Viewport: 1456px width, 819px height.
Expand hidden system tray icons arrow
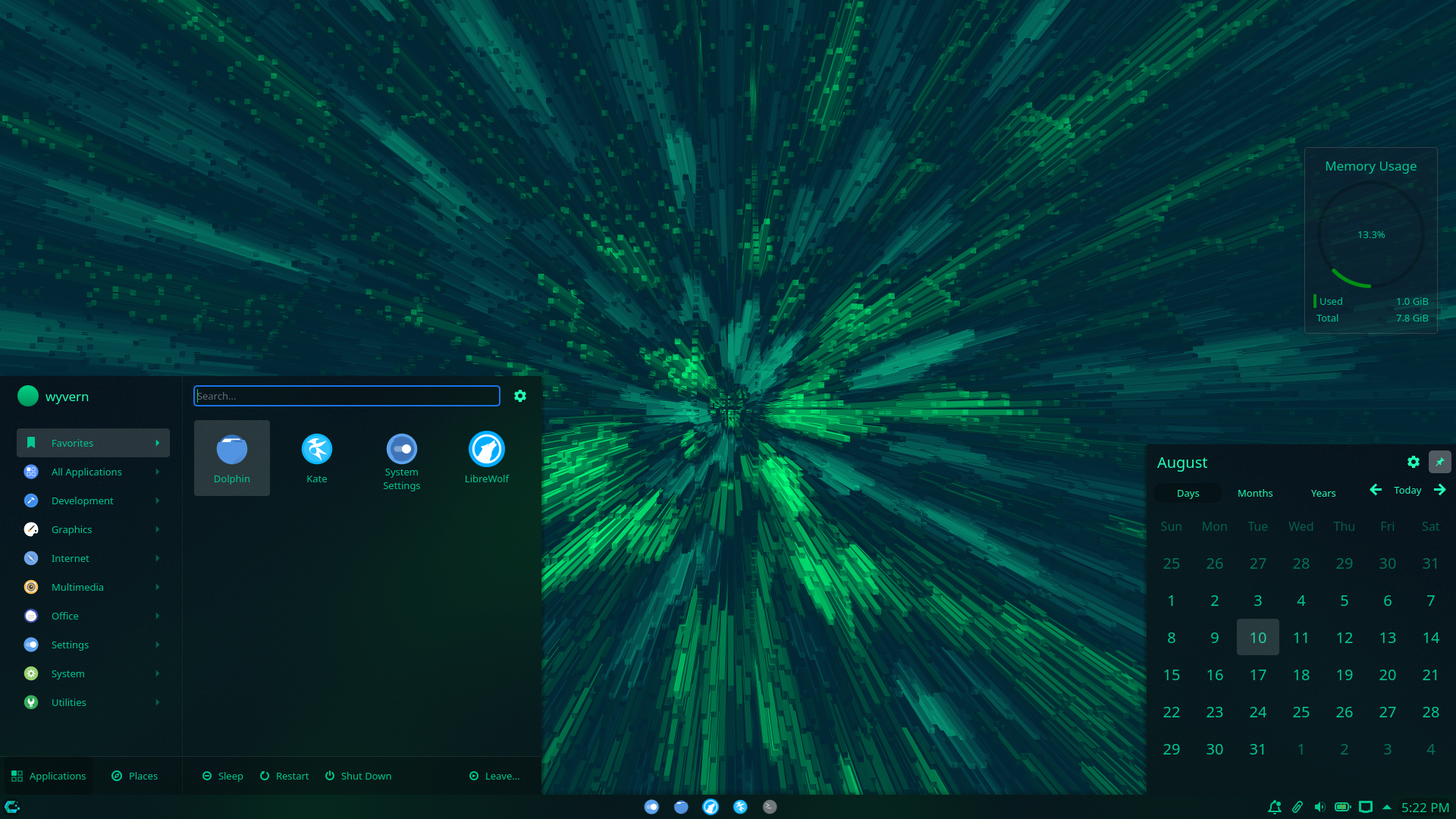[1387, 807]
